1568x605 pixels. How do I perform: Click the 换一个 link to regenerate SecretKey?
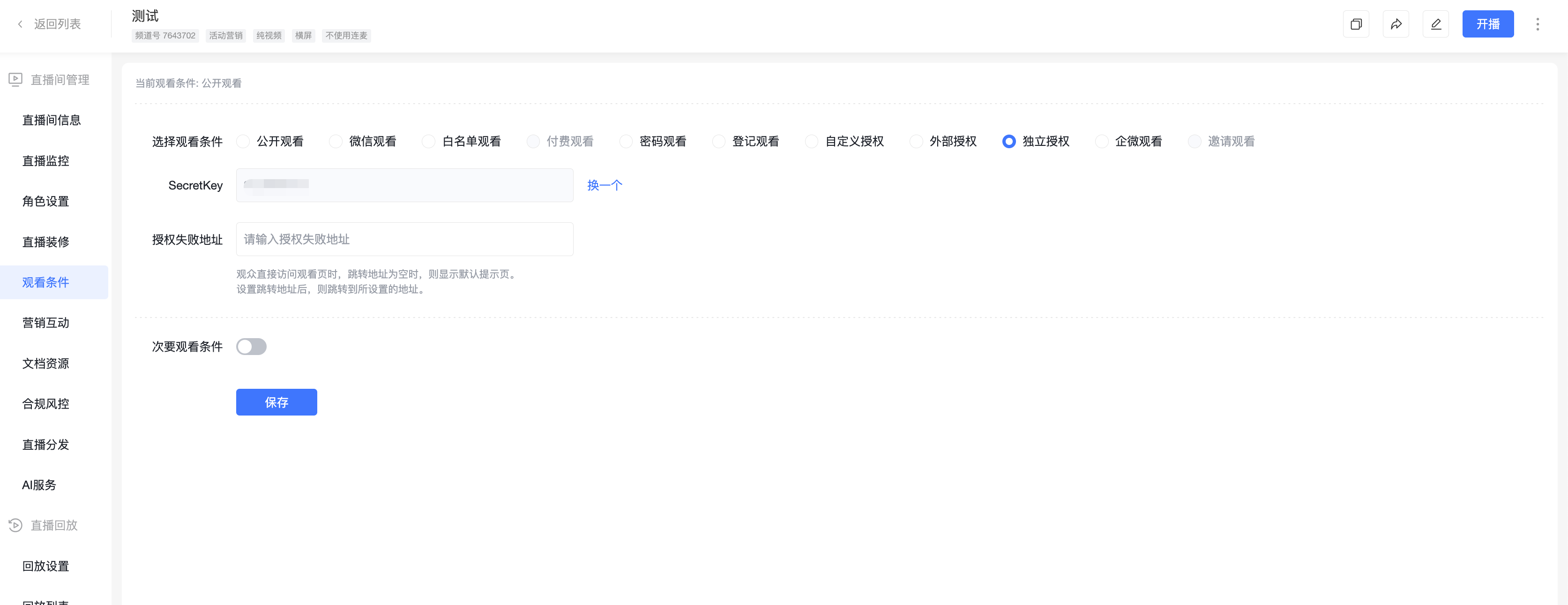[605, 185]
